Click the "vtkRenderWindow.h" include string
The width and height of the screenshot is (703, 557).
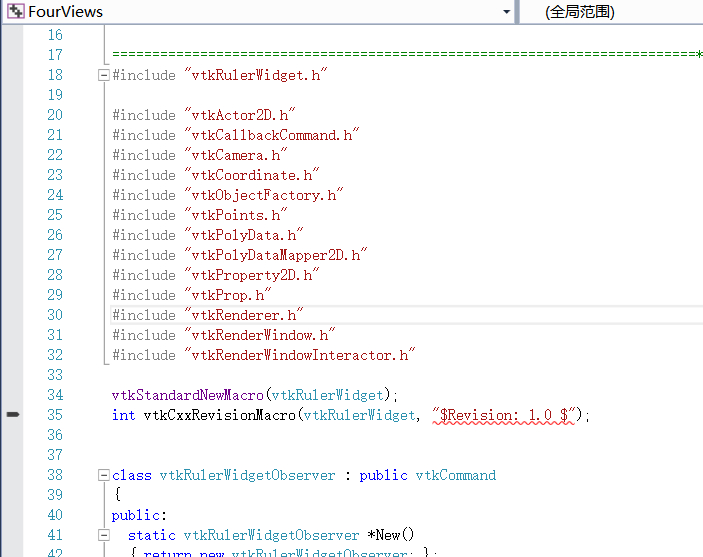[x=260, y=335]
